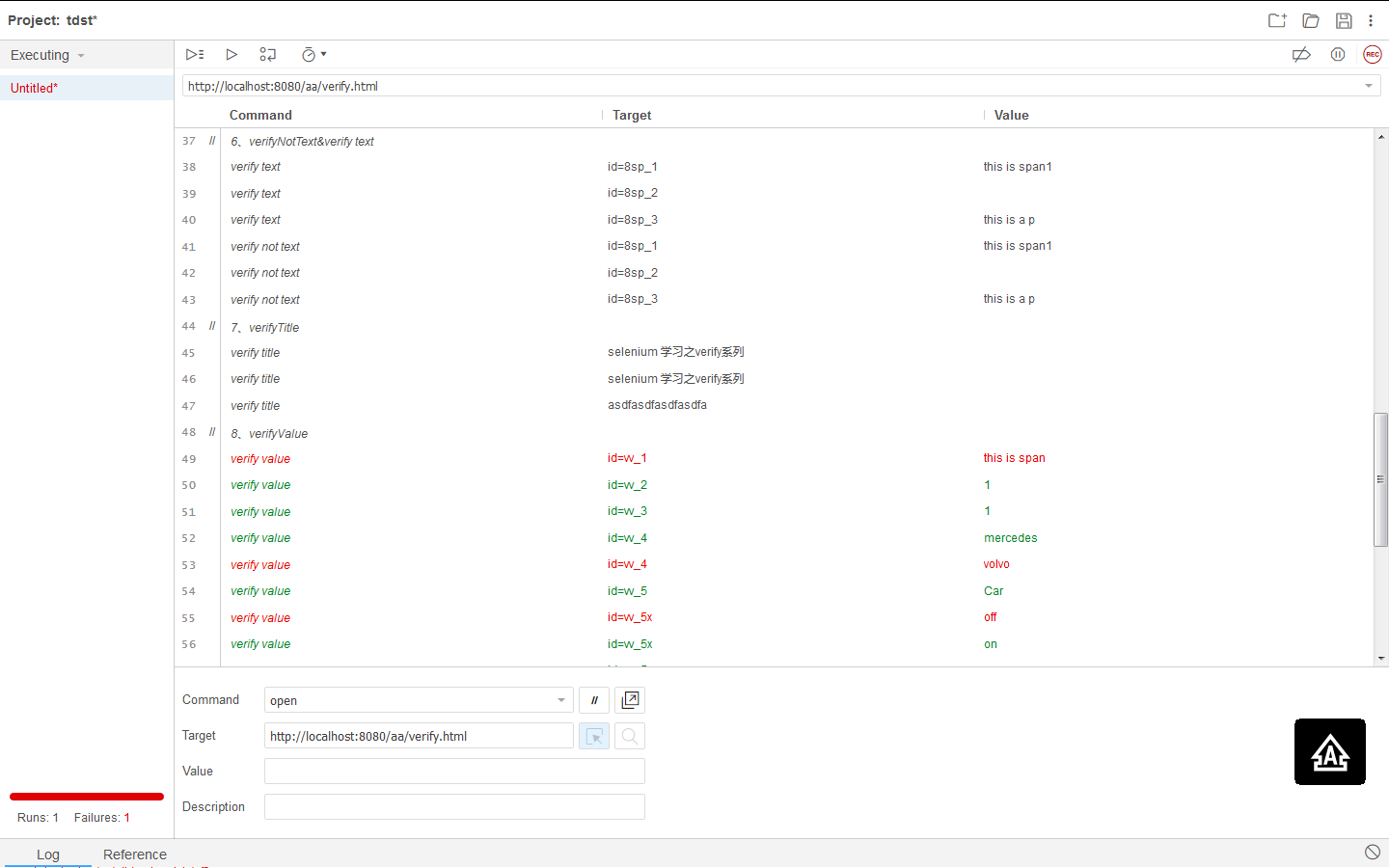Screen dimensions: 1389x868
Task: Play the current test case
Action: 231,54
